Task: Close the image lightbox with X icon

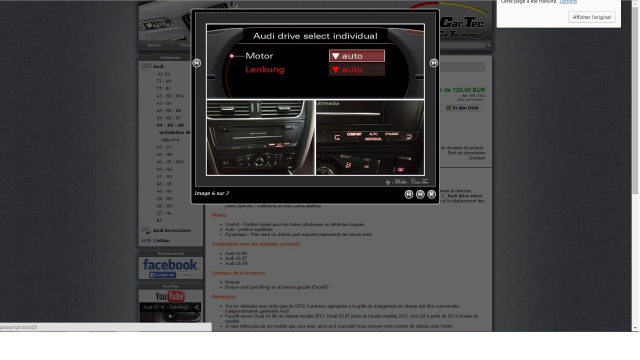Action: (431, 195)
